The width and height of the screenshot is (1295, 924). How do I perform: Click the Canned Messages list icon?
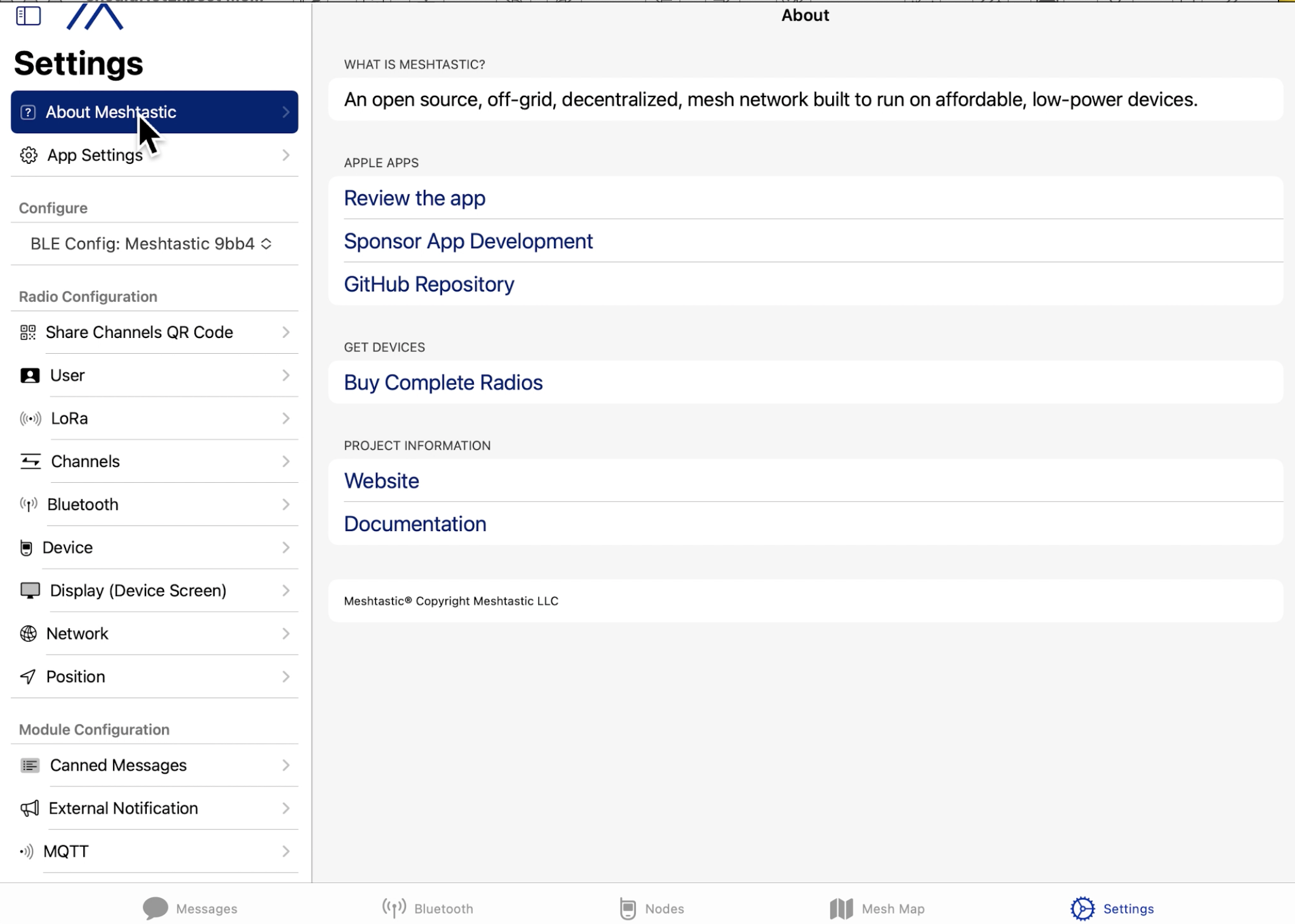(30, 765)
